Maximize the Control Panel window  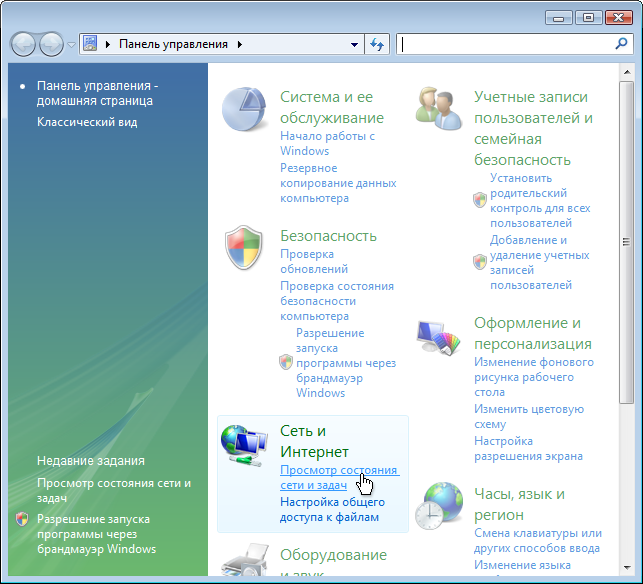588,18
